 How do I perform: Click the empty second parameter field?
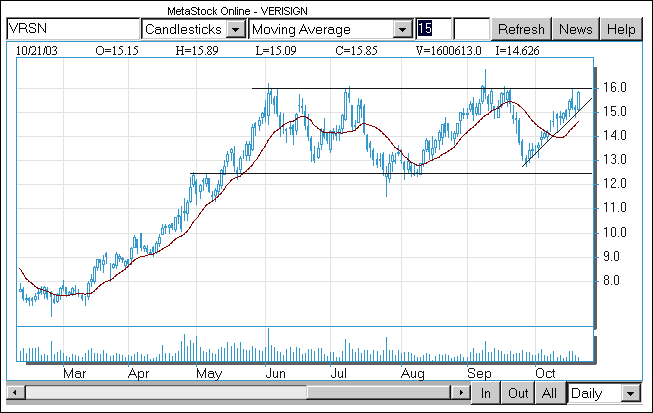[x=471, y=29]
